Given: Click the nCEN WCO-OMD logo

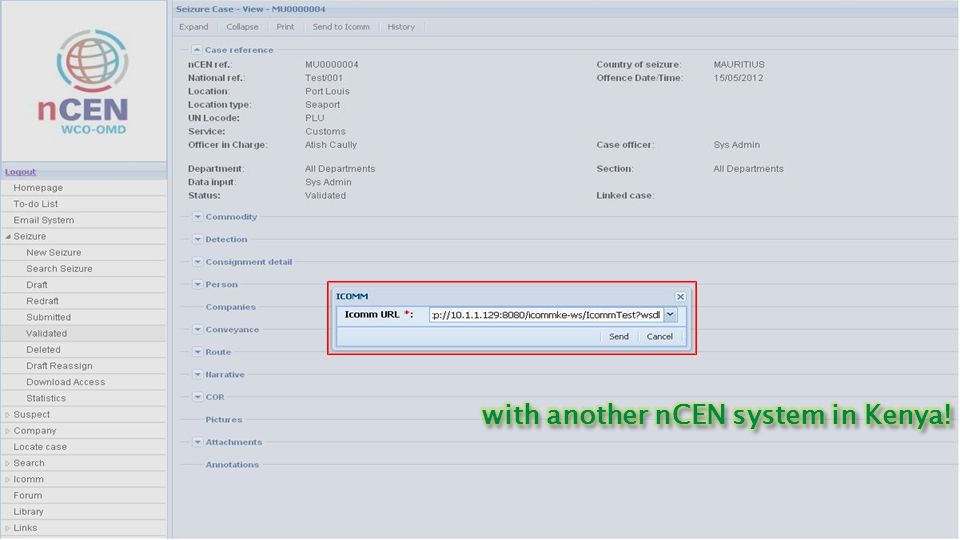Looking at the screenshot, I should click(x=84, y=81).
